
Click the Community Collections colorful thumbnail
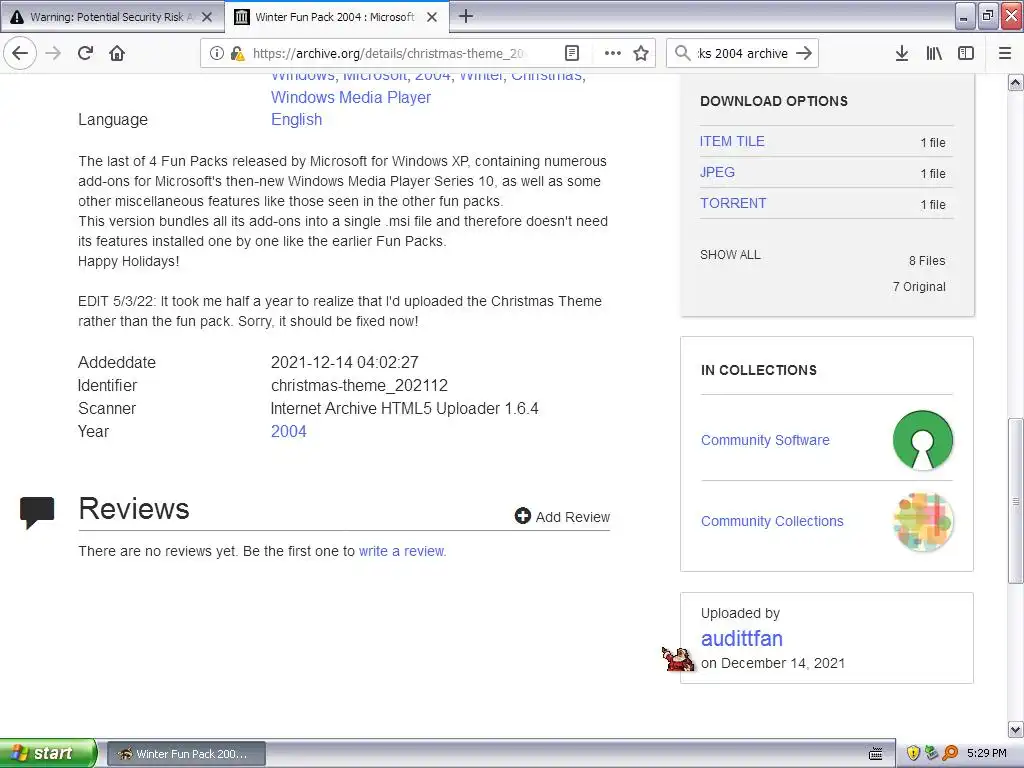pyautogui.click(x=923, y=522)
